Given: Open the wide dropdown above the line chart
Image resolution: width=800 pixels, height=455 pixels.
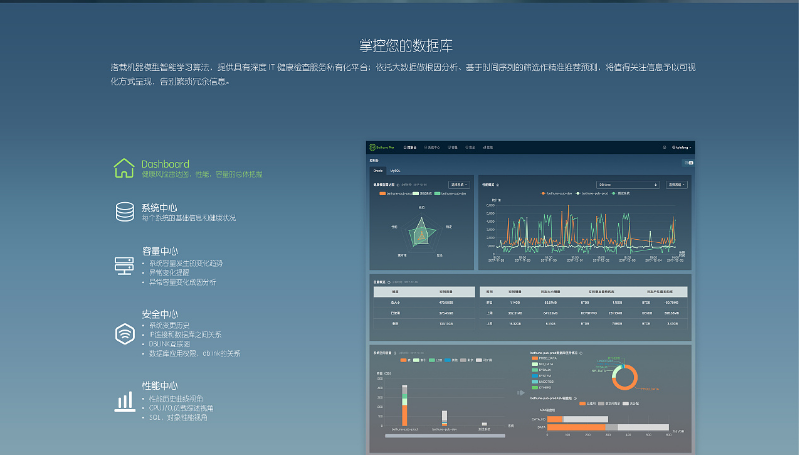Looking at the screenshot, I should pos(627,184).
